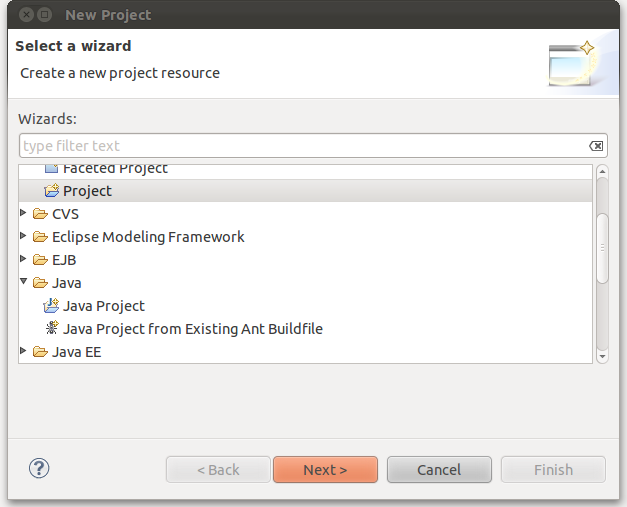This screenshot has width=627, height=507.
Task: Expand the Java EE category
Action: click(x=25, y=352)
